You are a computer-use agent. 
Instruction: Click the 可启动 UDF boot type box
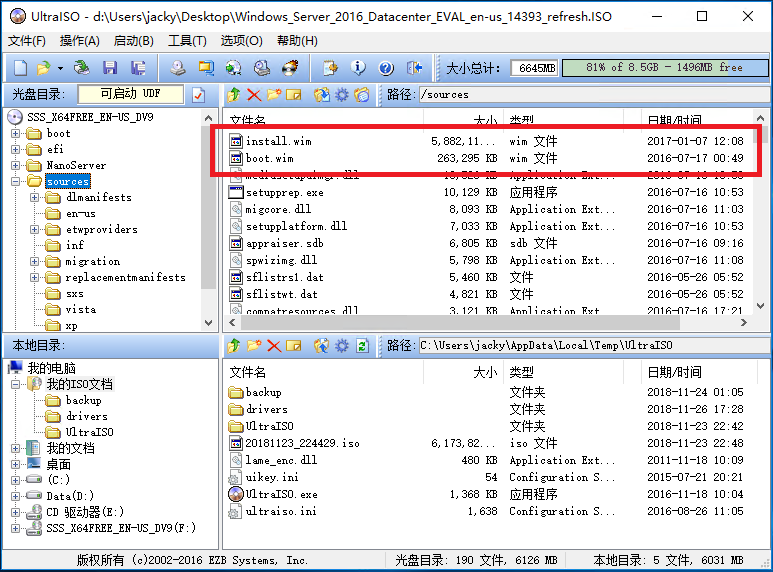point(131,94)
